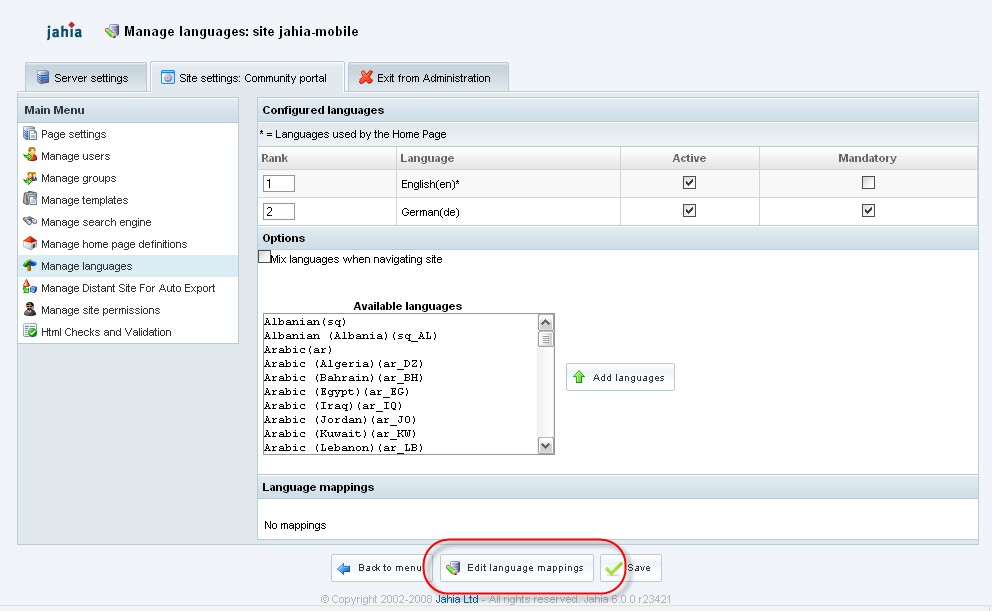992x611 pixels.
Task: Select Arabic (Jordan)(ar_JO) entry
Action: (x=400, y=419)
